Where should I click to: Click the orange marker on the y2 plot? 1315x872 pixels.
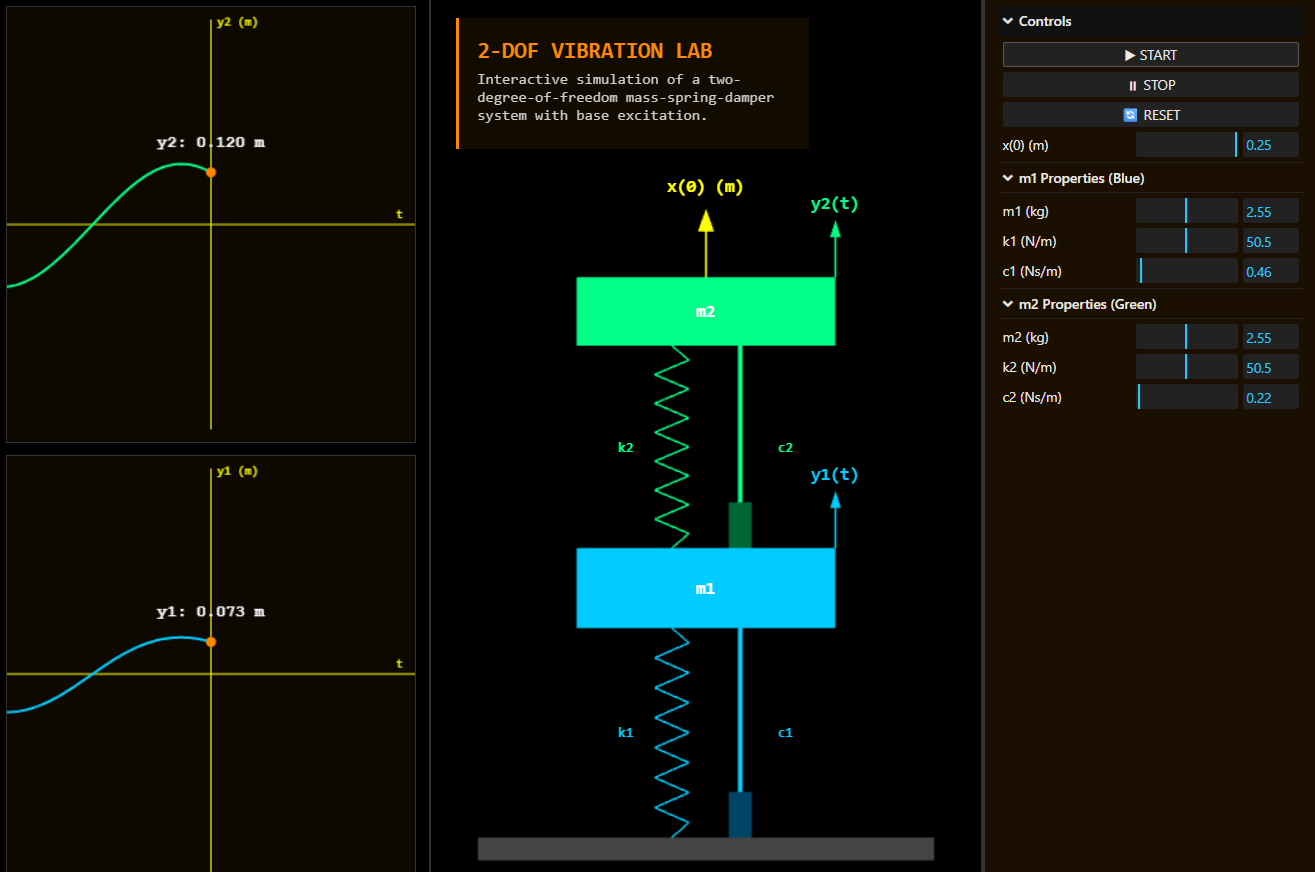[x=210, y=171]
